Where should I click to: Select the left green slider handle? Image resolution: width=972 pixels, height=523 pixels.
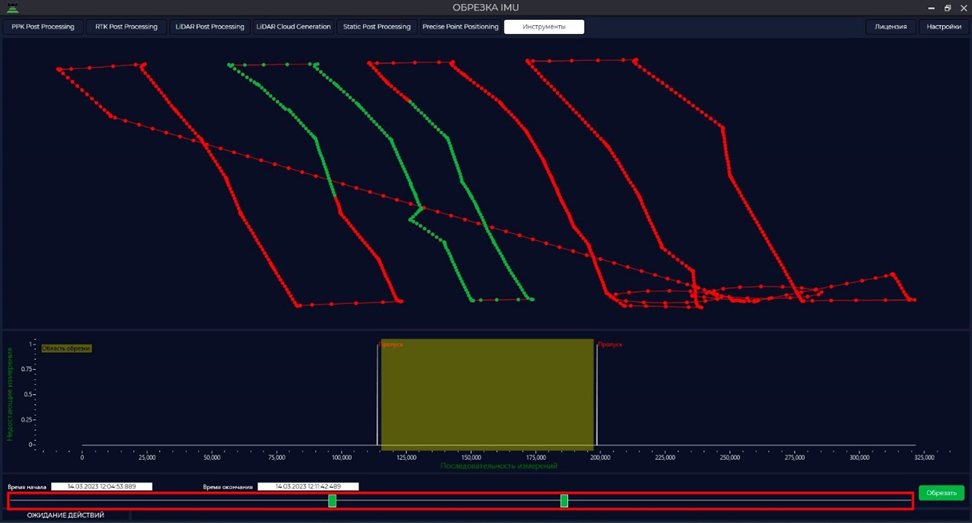click(x=332, y=501)
